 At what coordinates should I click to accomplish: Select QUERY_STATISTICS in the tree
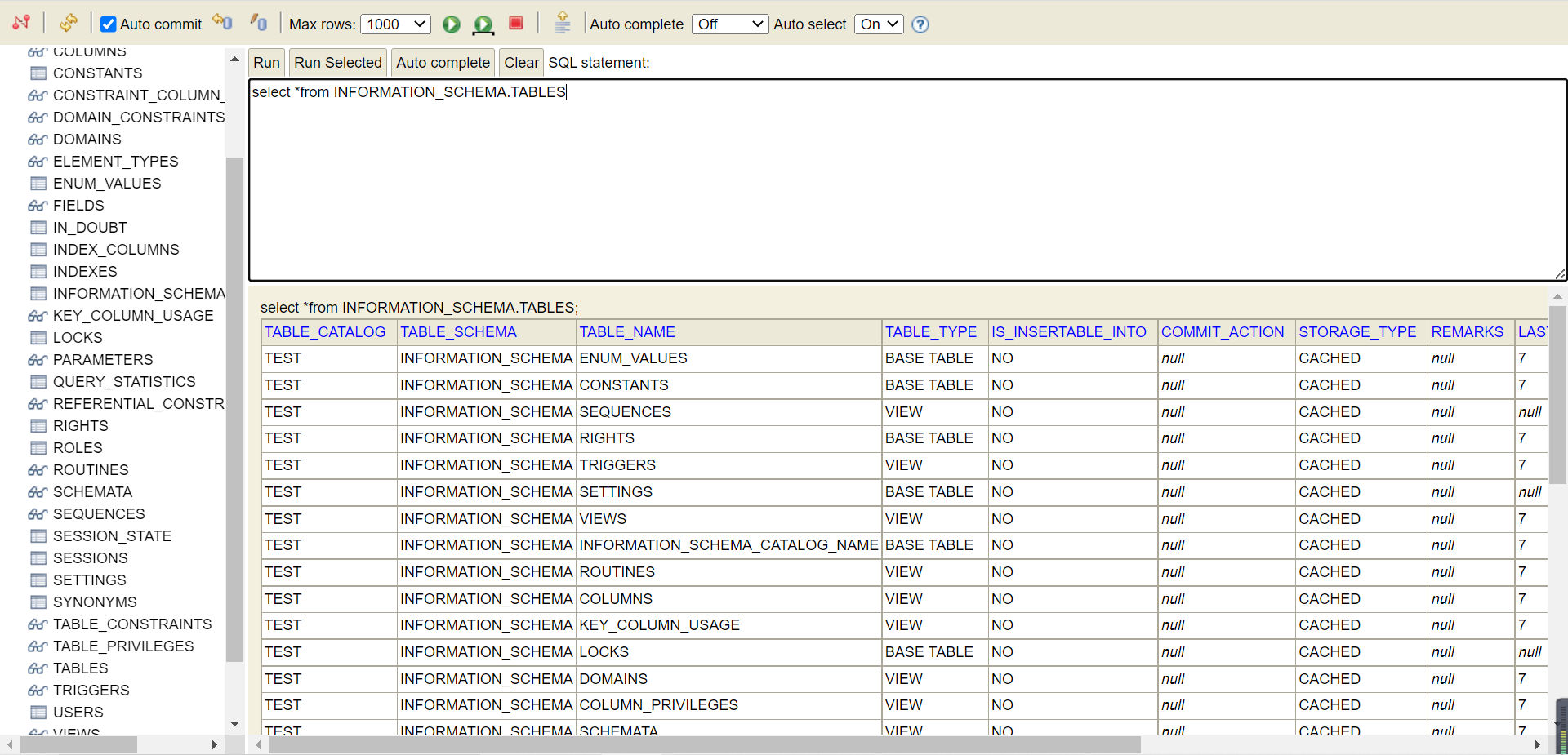coord(124,382)
